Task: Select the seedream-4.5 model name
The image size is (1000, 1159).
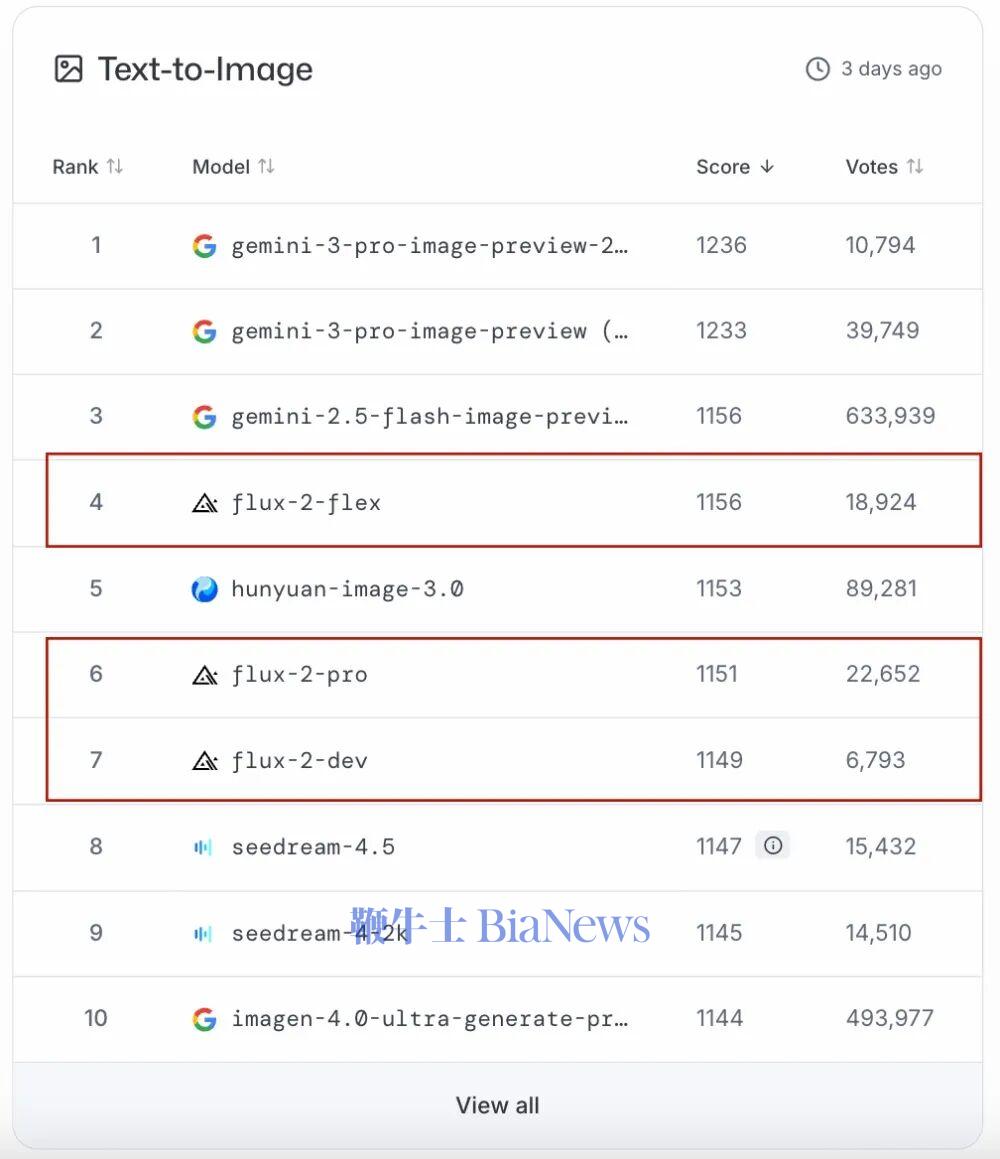Action: 313,847
